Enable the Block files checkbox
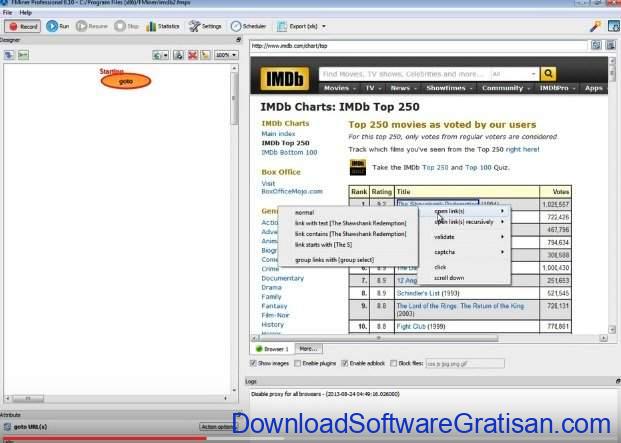The width and height of the screenshot is (621, 443). [x=393, y=363]
